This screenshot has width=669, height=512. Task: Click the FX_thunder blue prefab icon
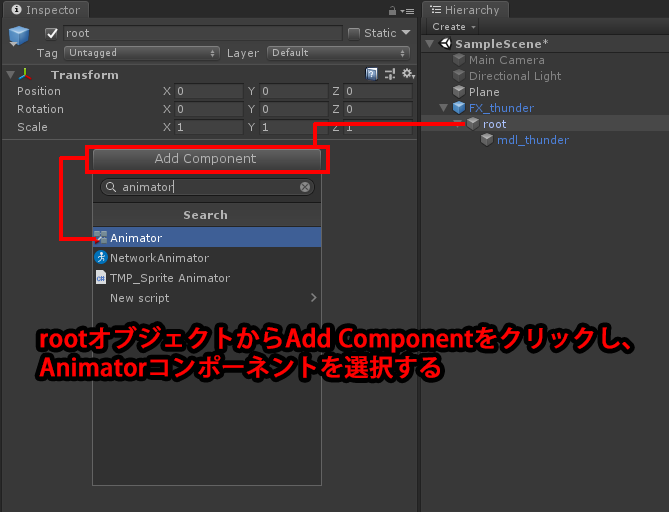point(459,108)
